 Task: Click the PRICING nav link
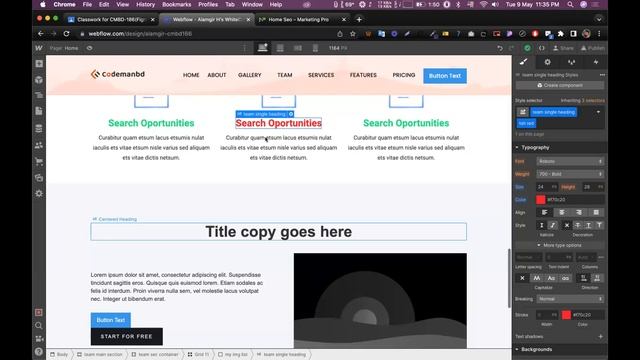[404, 75]
